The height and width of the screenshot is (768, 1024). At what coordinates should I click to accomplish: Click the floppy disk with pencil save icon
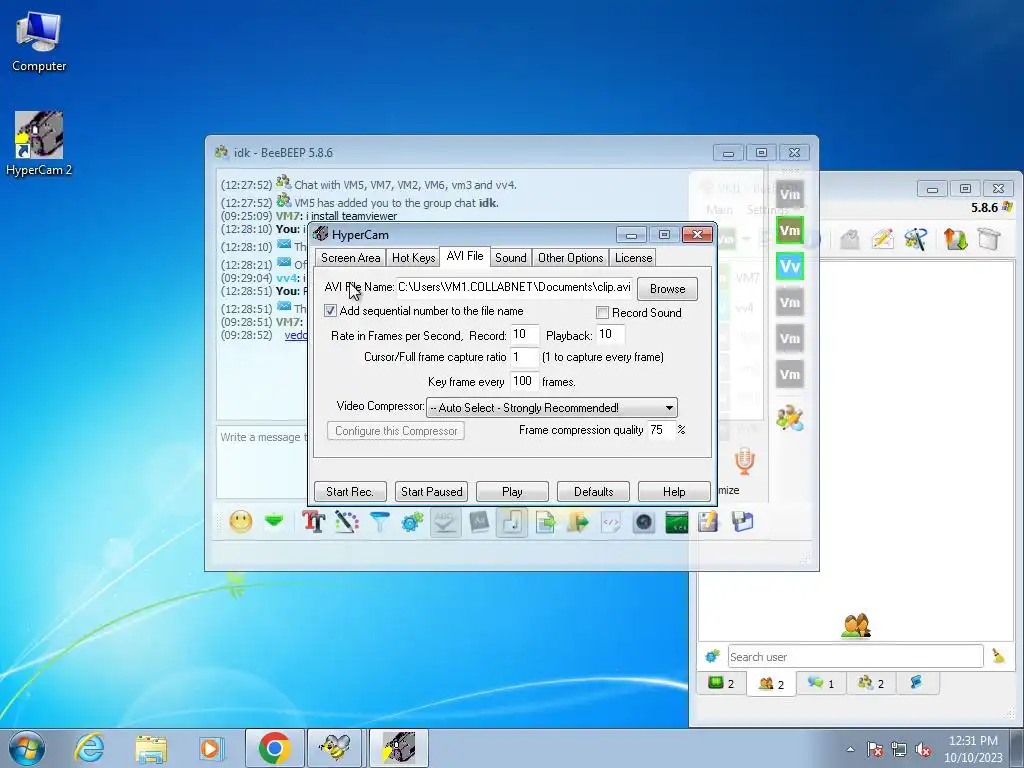pyautogui.click(x=708, y=522)
